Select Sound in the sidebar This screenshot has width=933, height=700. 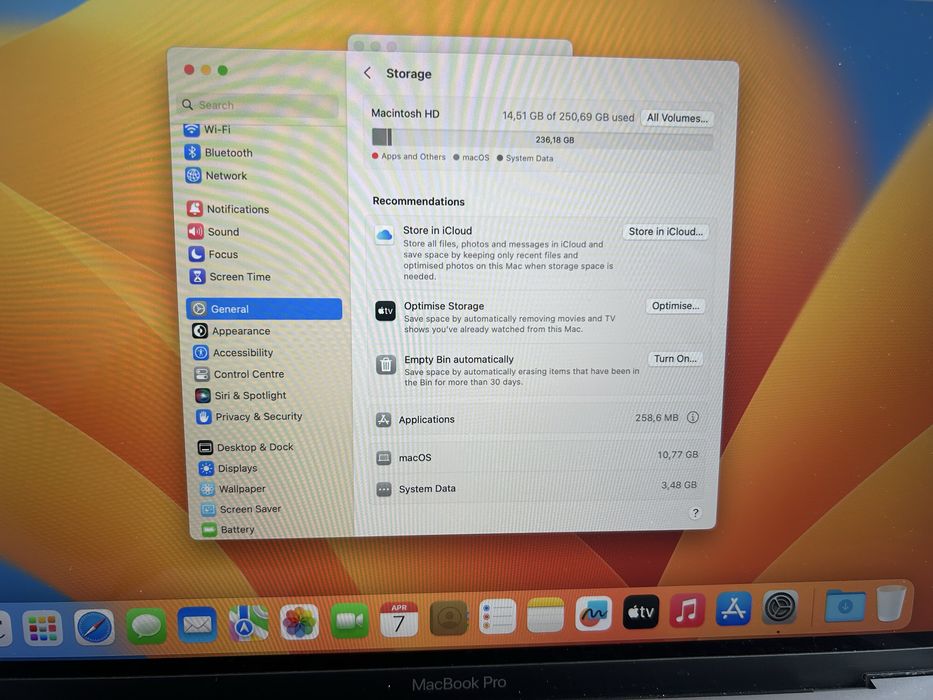click(214, 232)
